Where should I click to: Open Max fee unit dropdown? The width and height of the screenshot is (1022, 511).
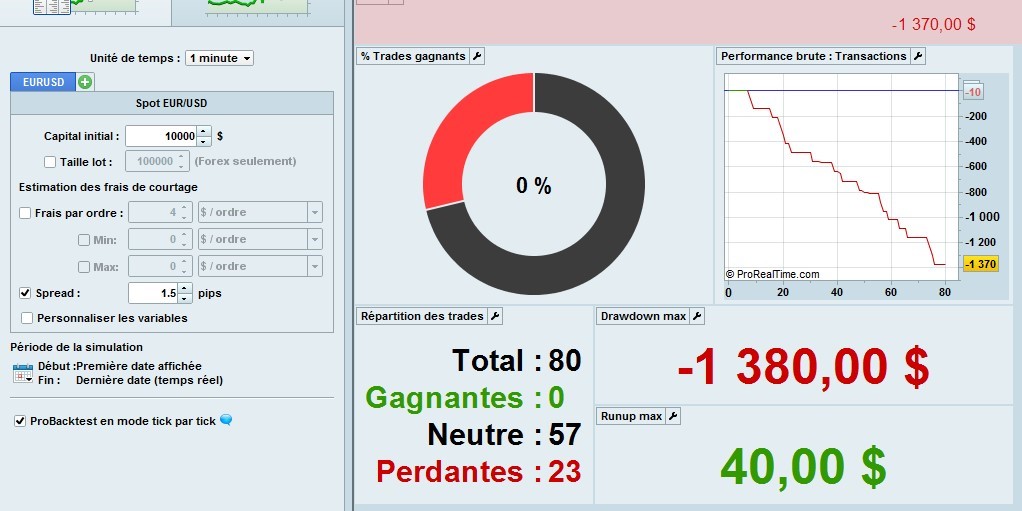click(x=315, y=266)
